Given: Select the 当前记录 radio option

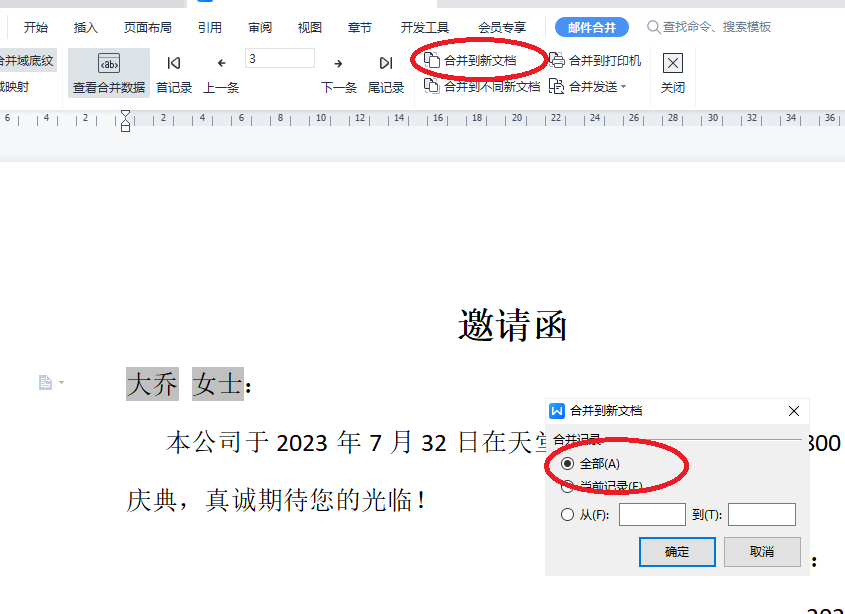Looking at the screenshot, I should coord(601,486).
